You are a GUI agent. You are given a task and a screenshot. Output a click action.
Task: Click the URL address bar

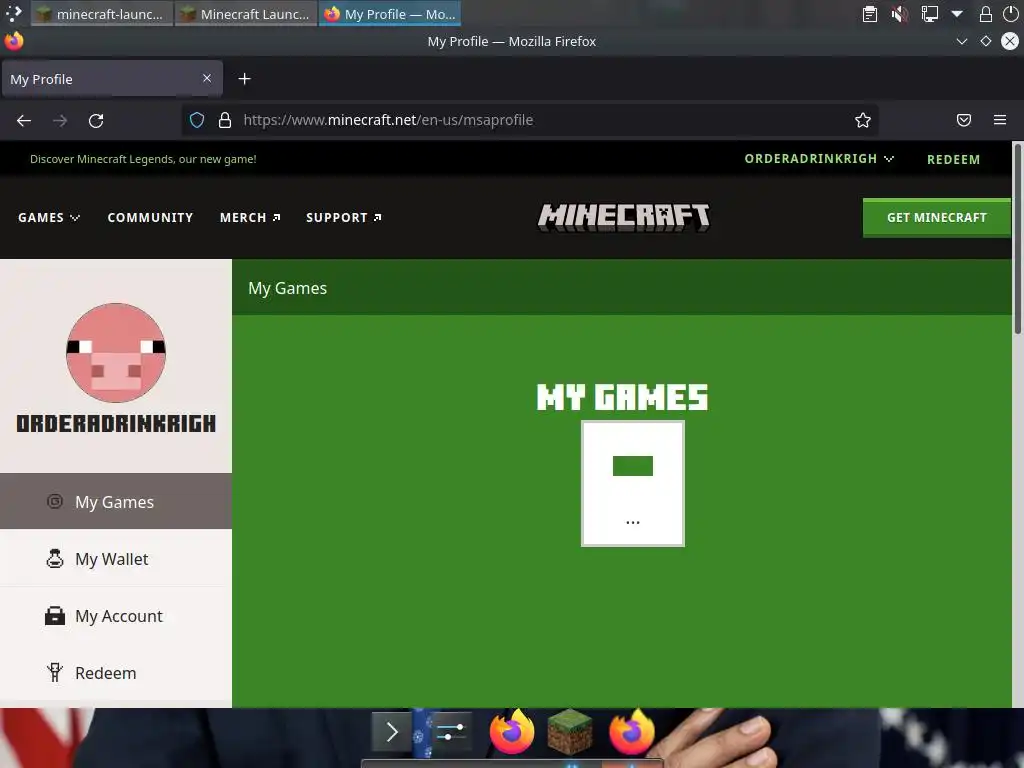tap(529, 120)
